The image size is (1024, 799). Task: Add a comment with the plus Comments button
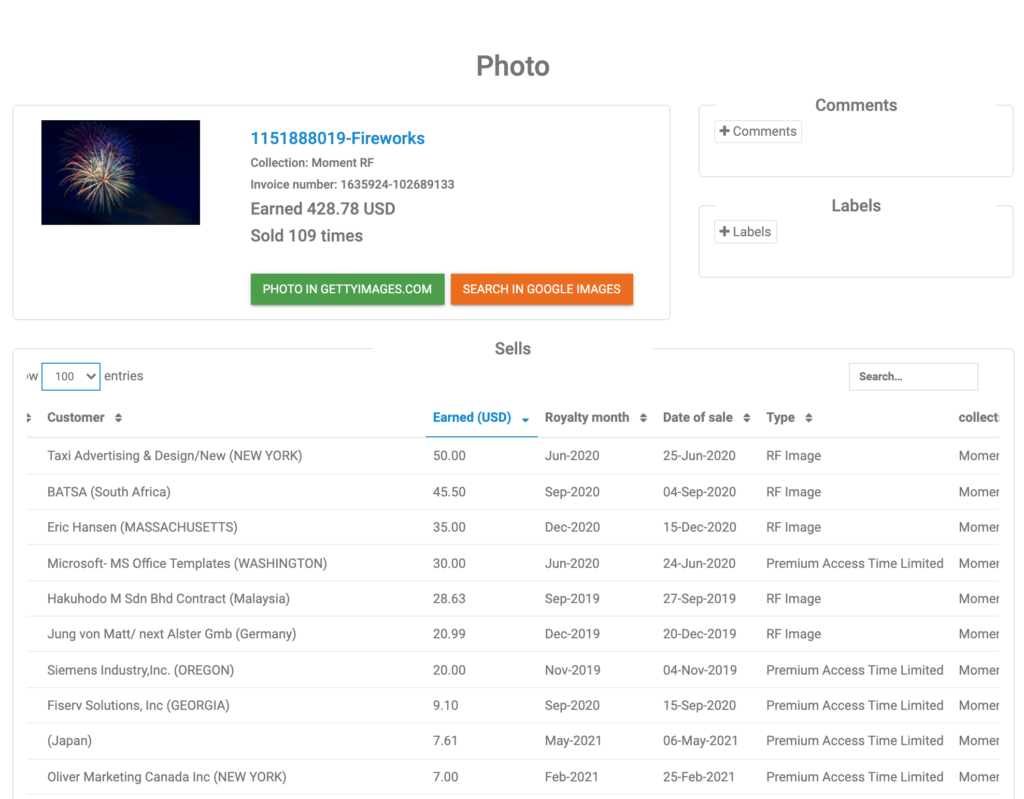coord(758,131)
